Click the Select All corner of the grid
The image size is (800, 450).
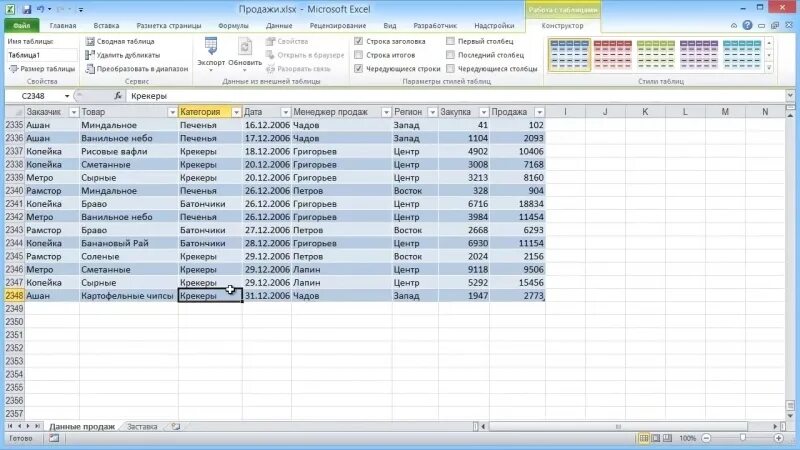pyautogui.click(x=15, y=112)
